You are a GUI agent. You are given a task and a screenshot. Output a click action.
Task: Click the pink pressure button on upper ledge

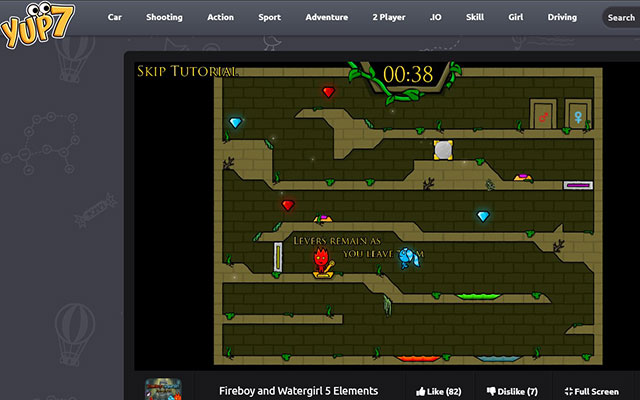pyautogui.click(x=523, y=177)
